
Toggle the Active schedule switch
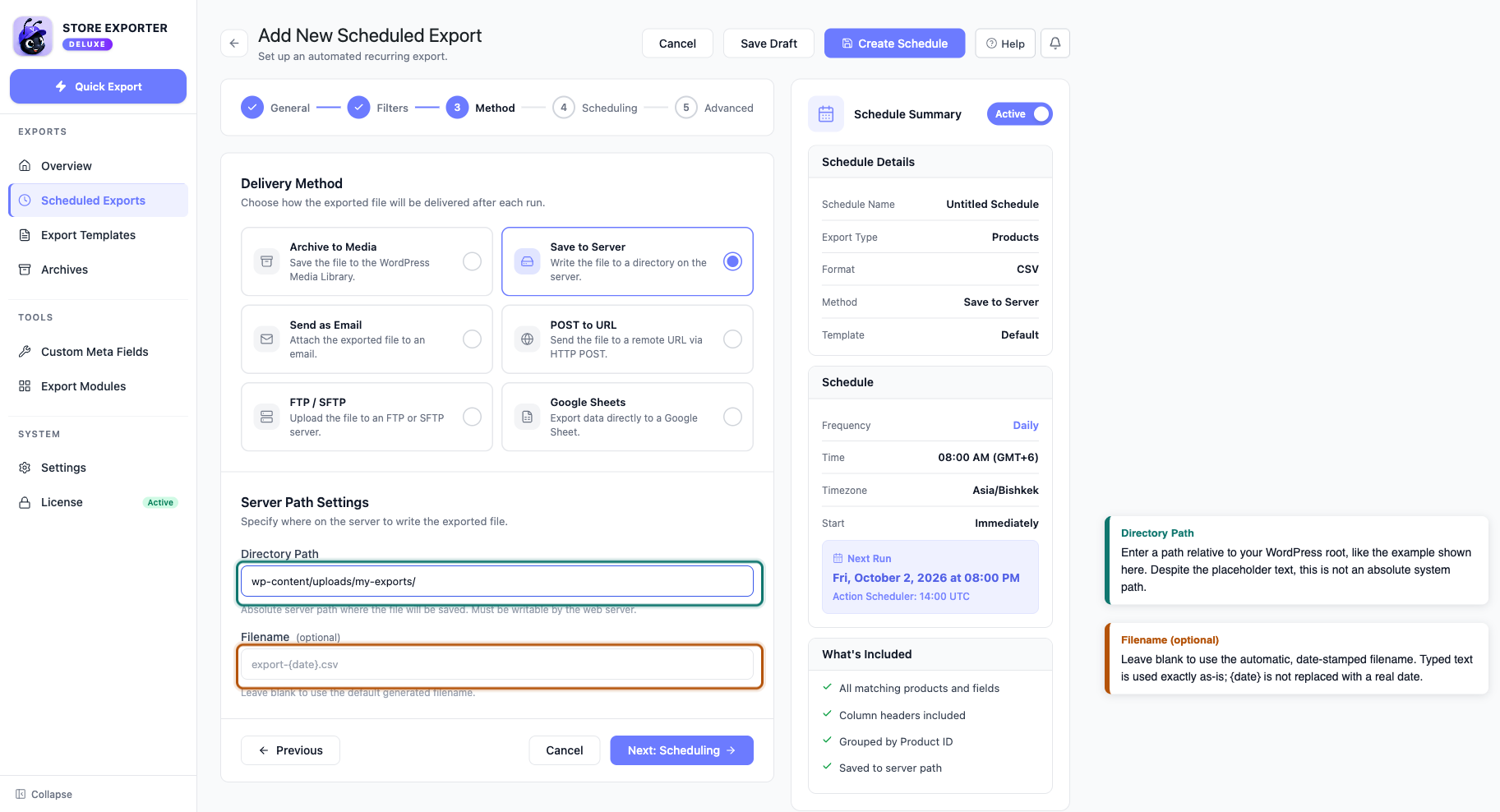[x=1019, y=114]
